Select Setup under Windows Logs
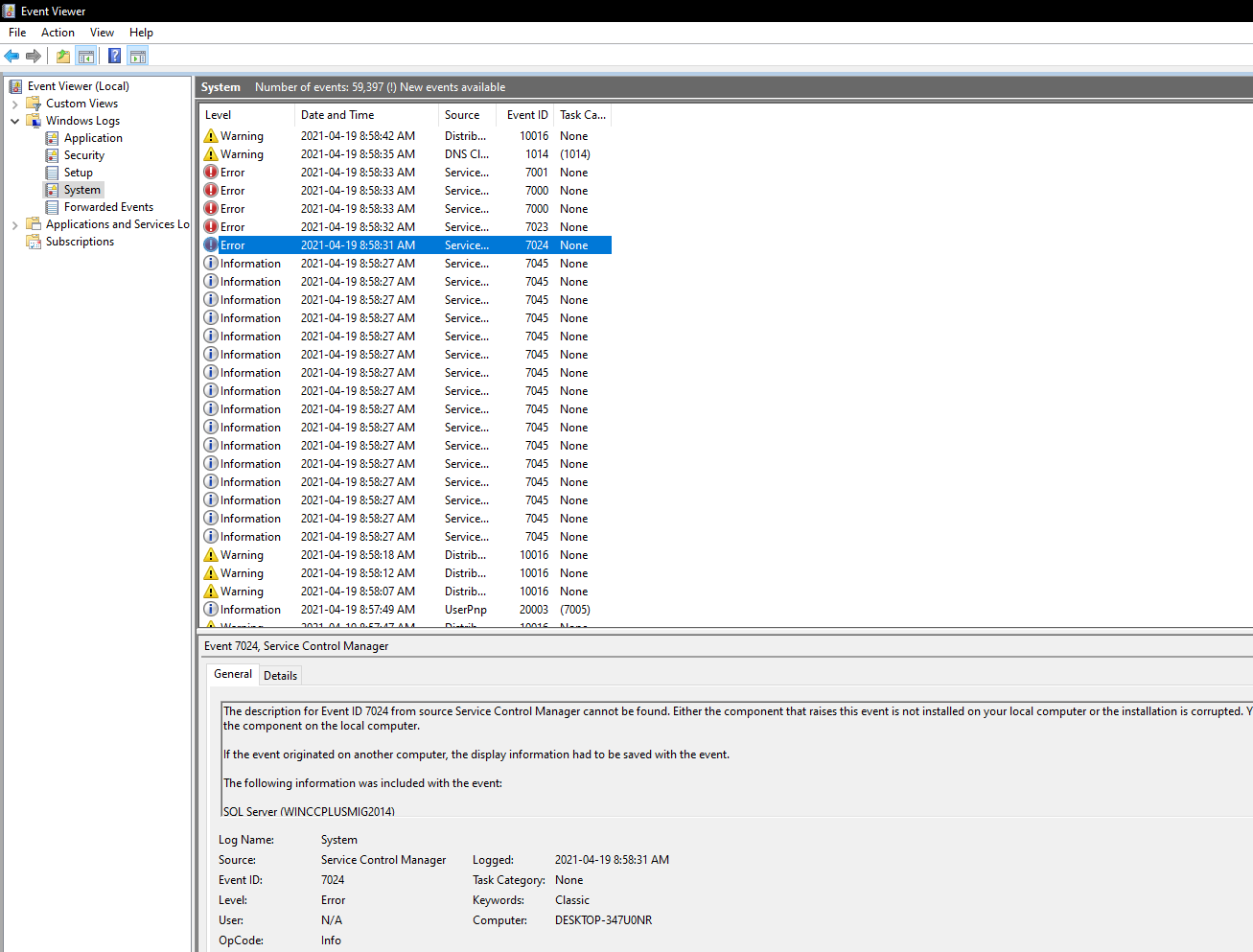The height and width of the screenshot is (952, 1253). (x=79, y=173)
